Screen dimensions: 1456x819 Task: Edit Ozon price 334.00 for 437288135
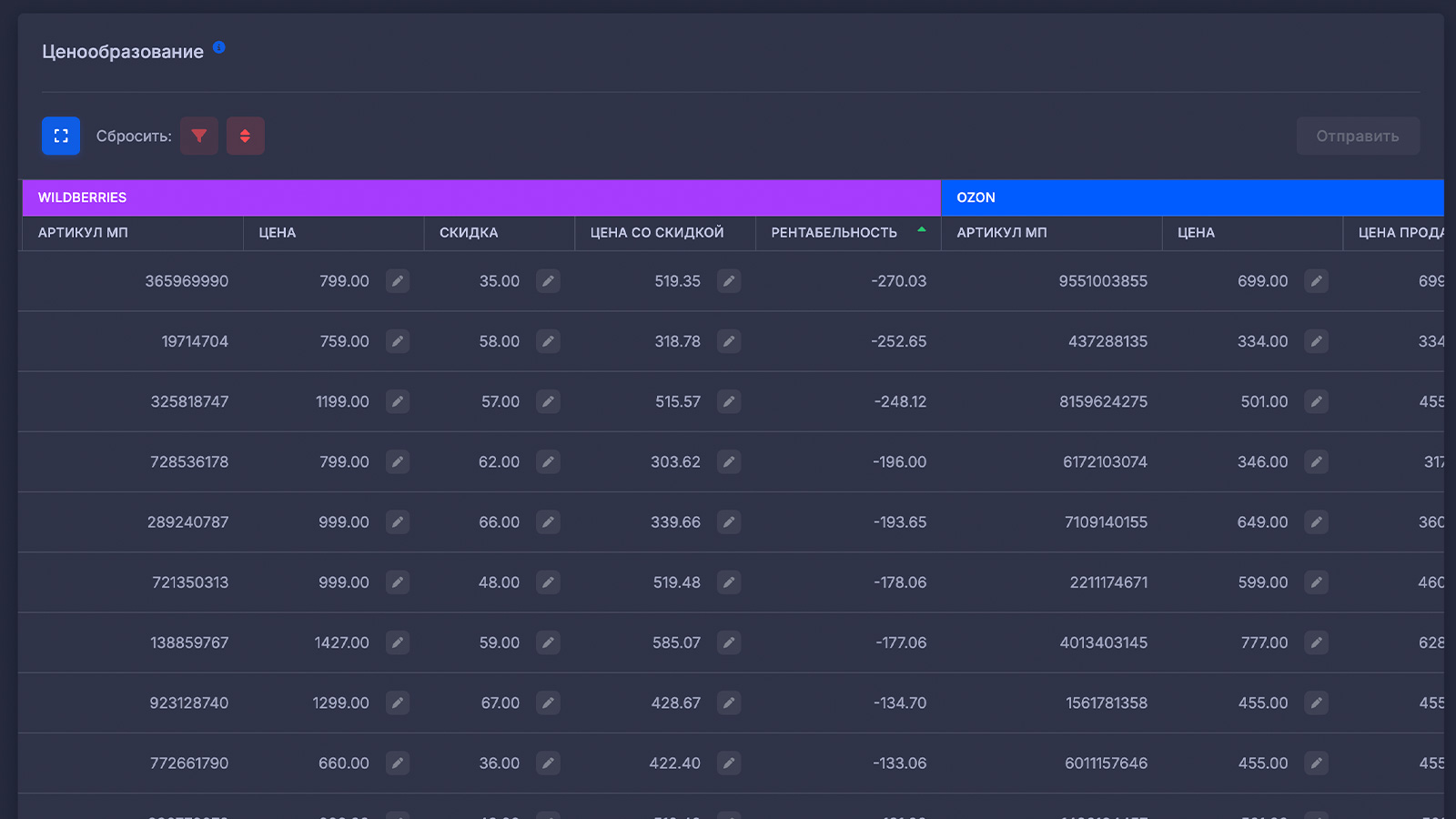1317,341
